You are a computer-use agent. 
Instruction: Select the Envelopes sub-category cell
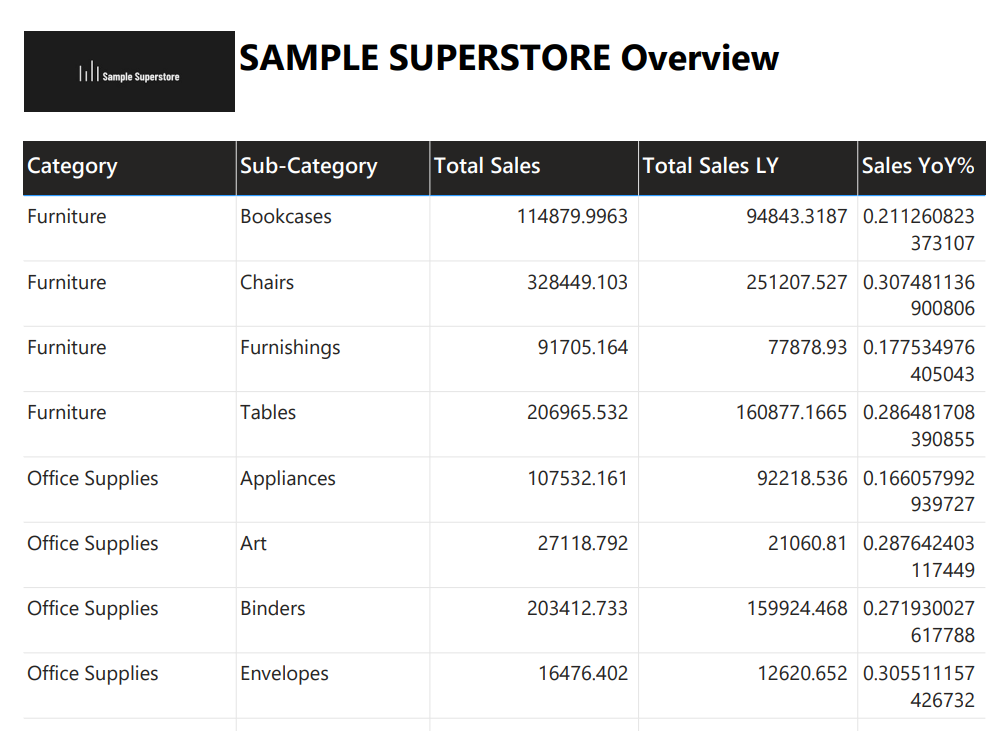pyautogui.click(x=284, y=674)
